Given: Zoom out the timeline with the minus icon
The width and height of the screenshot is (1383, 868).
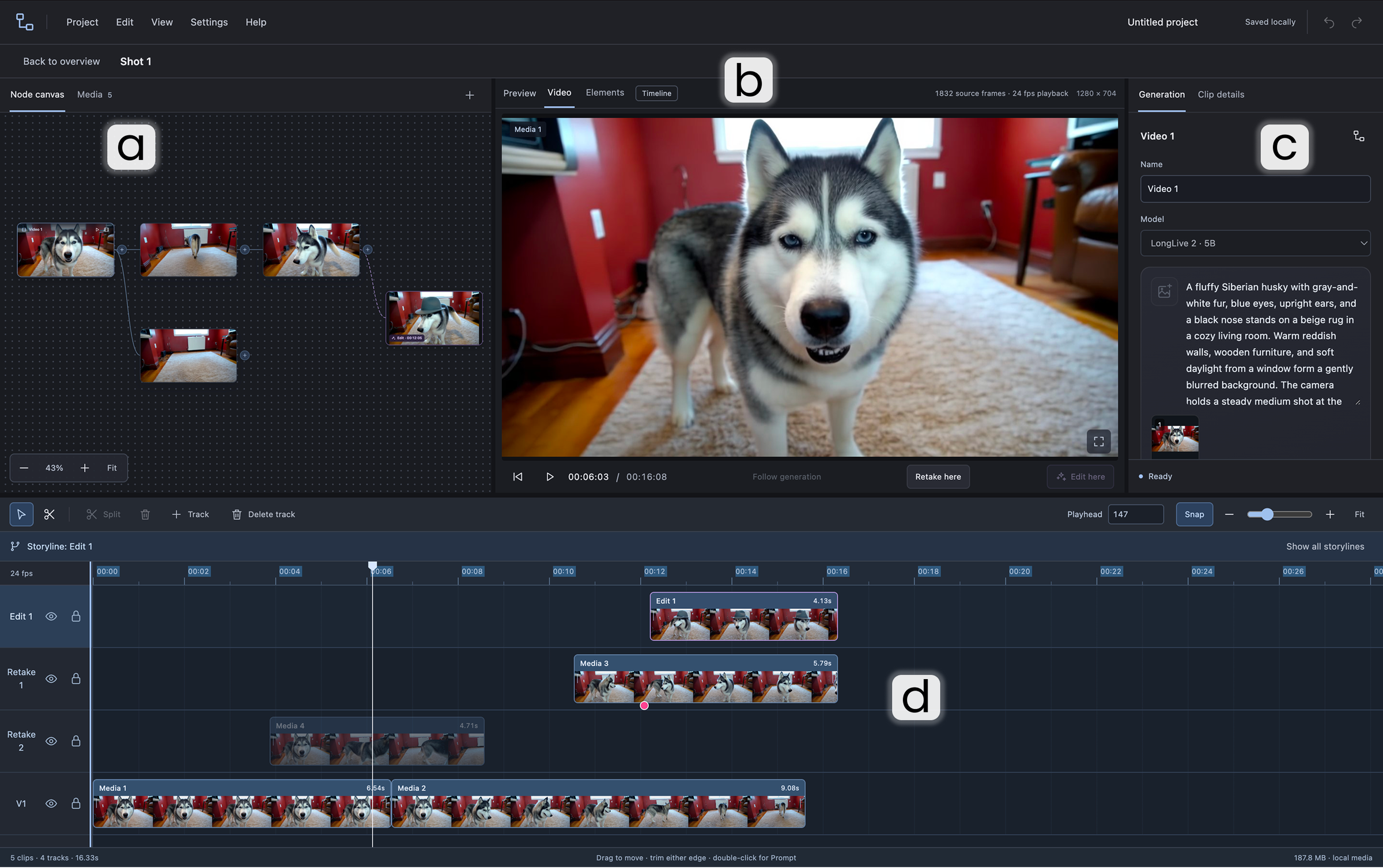Looking at the screenshot, I should click(1229, 514).
